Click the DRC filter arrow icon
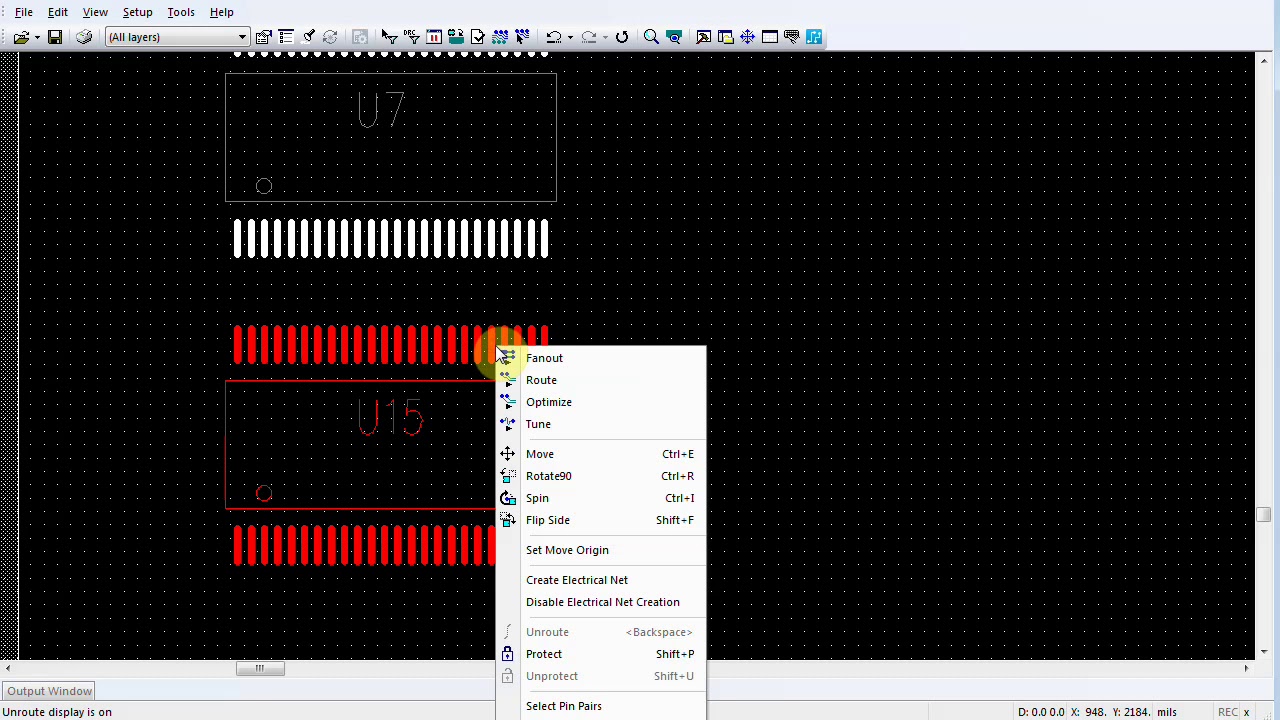This screenshot has width=1280, height=720. pos(411,37)
